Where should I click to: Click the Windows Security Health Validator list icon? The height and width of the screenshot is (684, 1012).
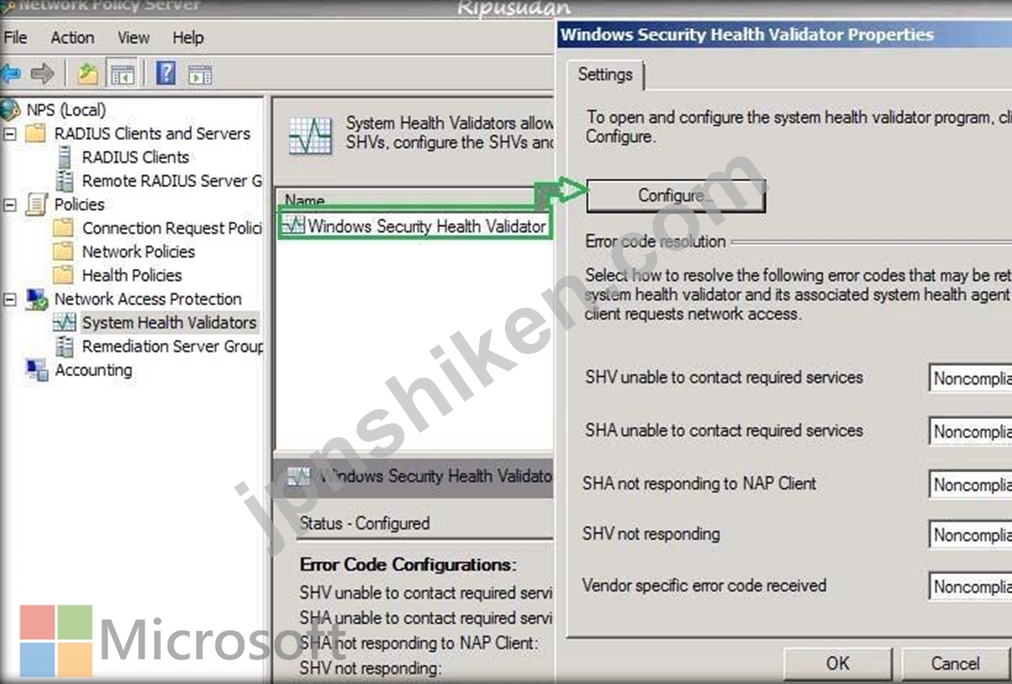(x=294, y=225)
